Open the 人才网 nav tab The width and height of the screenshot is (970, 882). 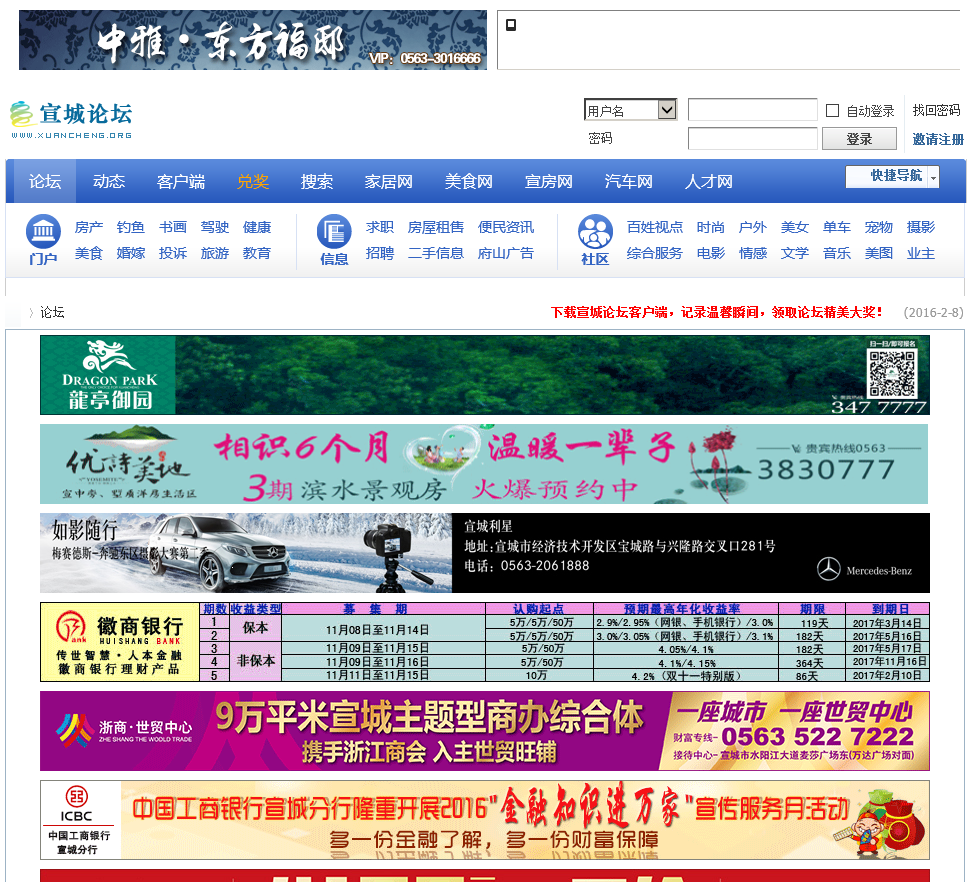pos(708,181)
